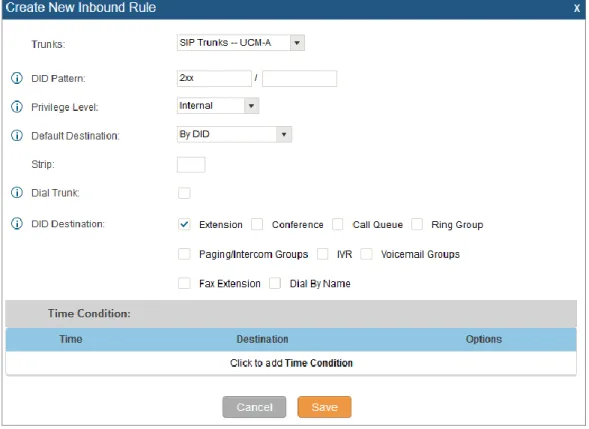Check the Paging/Intercom Groups checkbox

(x=184, y=254)
